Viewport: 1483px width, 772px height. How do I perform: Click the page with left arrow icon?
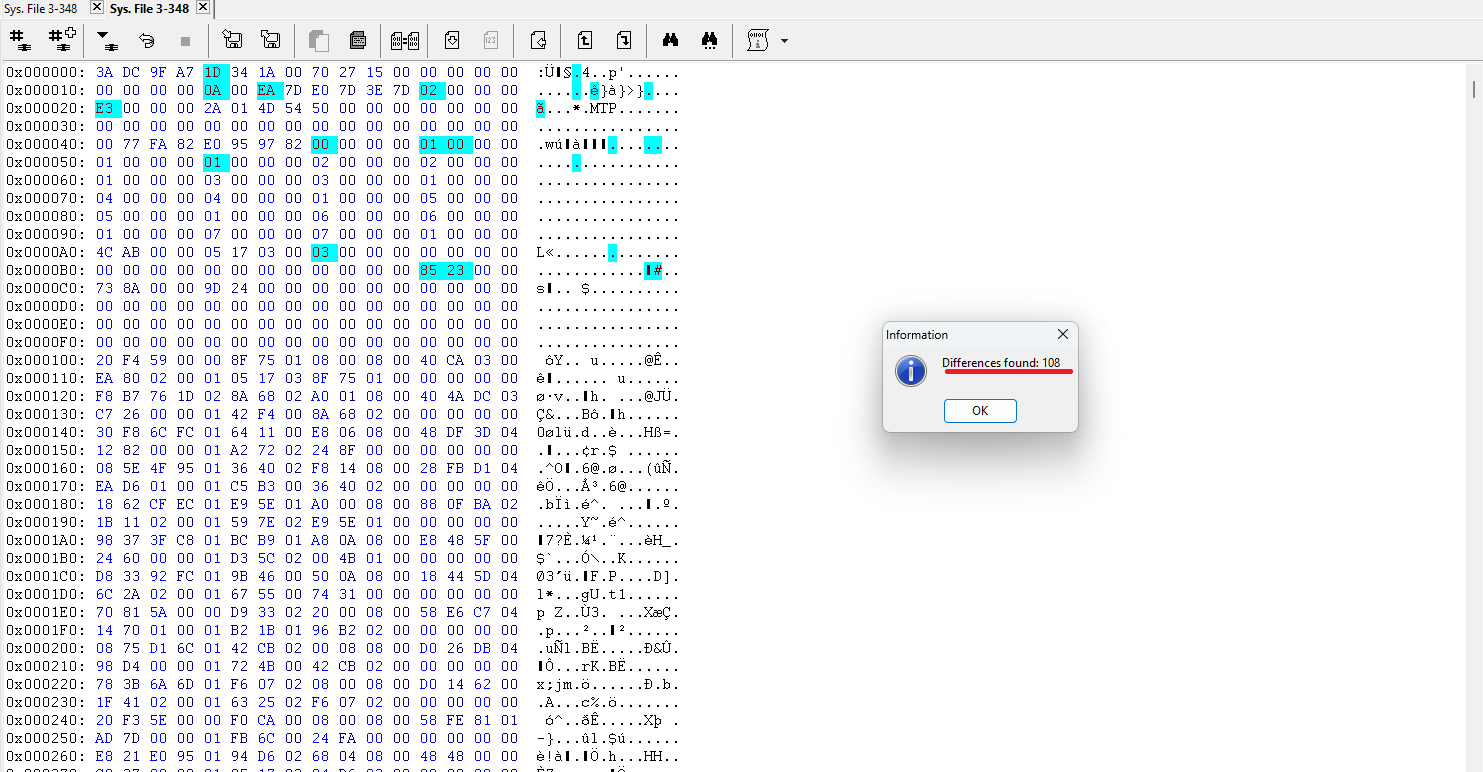tap(538, 40)
